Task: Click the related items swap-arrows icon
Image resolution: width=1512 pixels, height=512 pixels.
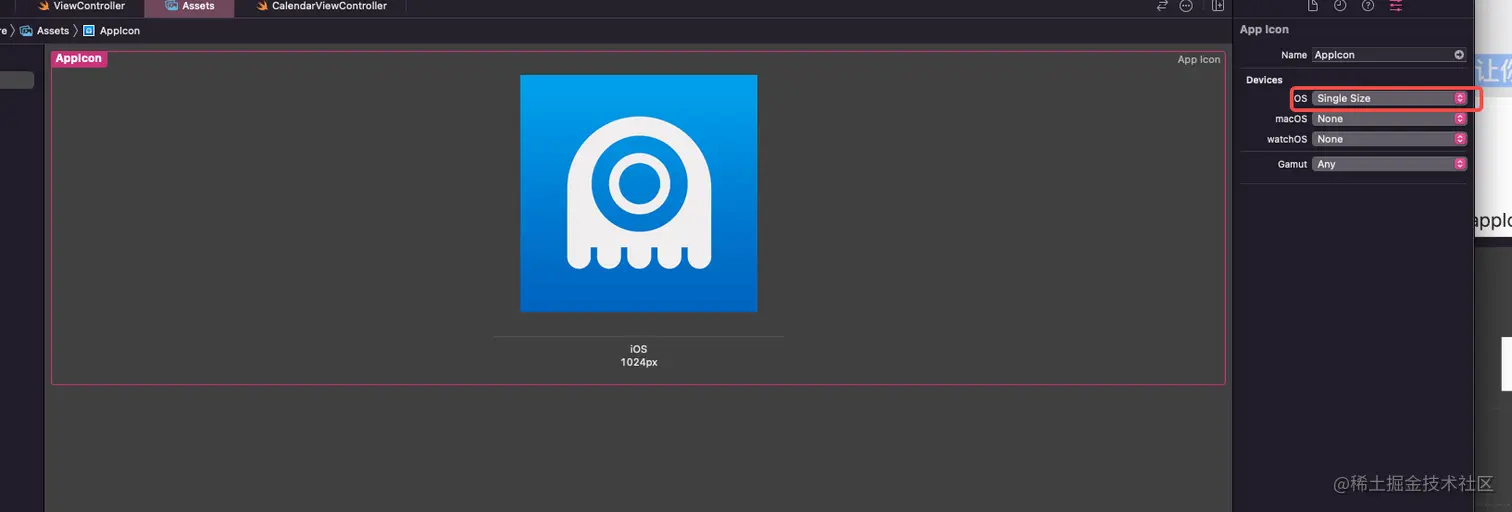Action: [x=1162, y=6]
